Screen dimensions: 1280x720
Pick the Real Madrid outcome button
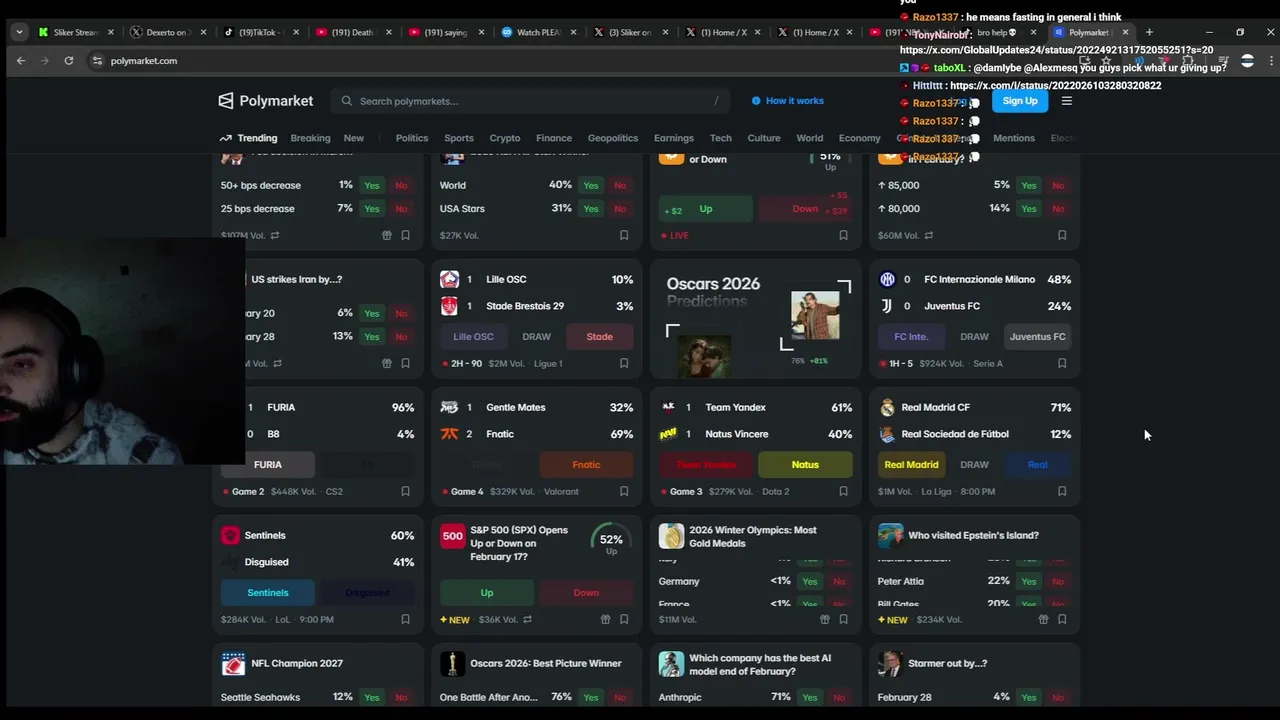(911, 465)
